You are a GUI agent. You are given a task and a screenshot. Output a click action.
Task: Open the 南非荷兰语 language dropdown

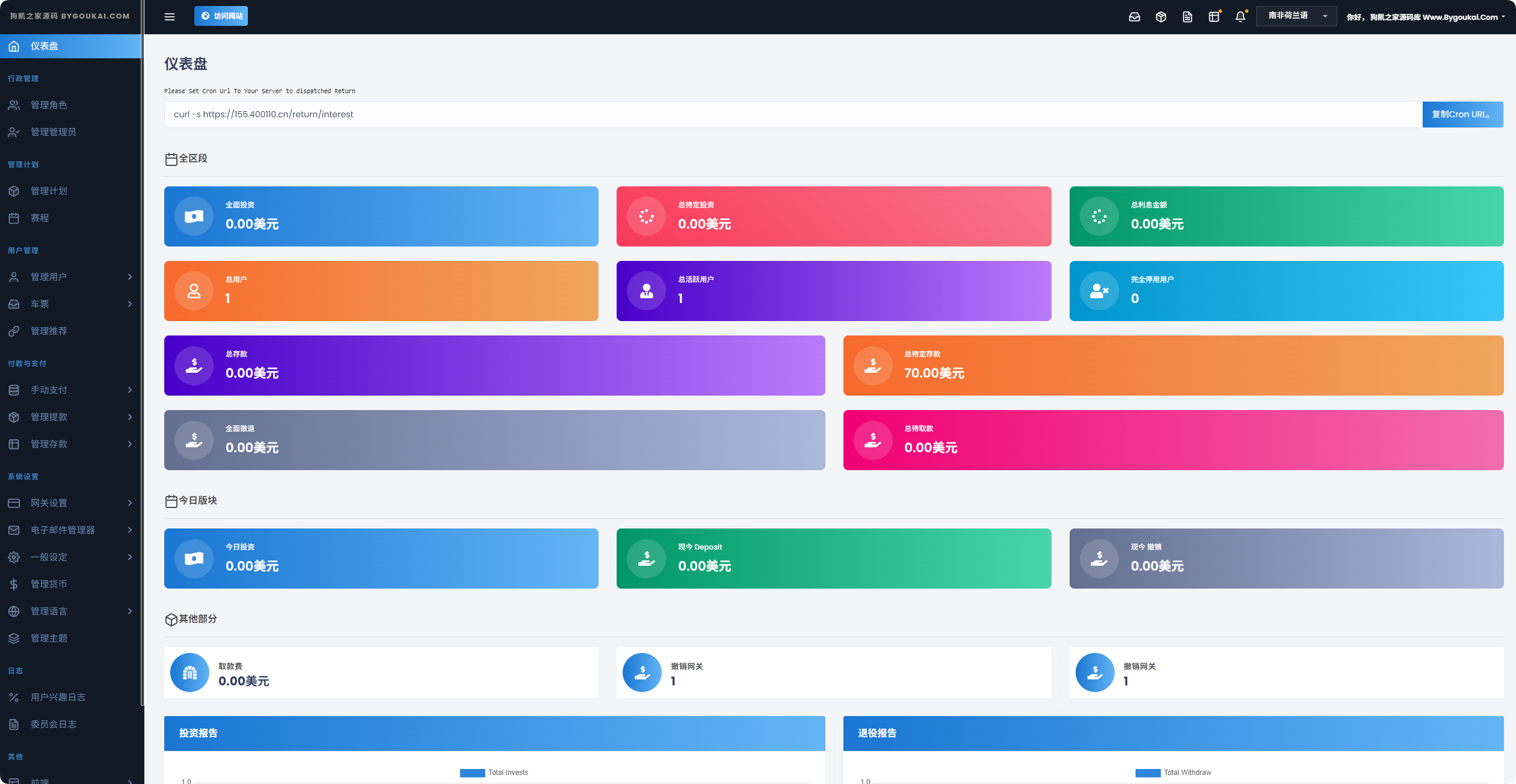pos(1296,16)
